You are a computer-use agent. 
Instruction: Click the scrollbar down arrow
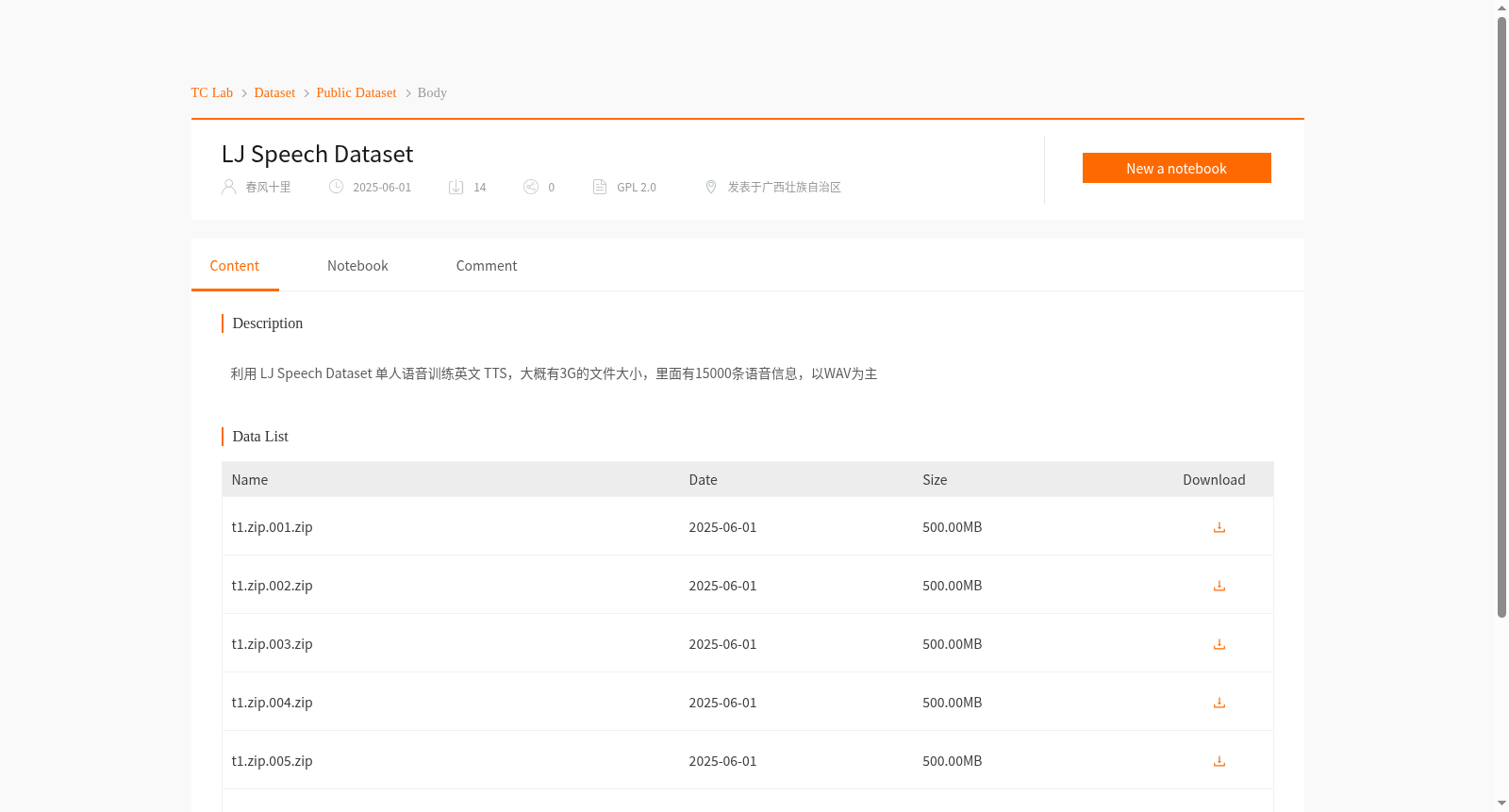click(1501, 804)
